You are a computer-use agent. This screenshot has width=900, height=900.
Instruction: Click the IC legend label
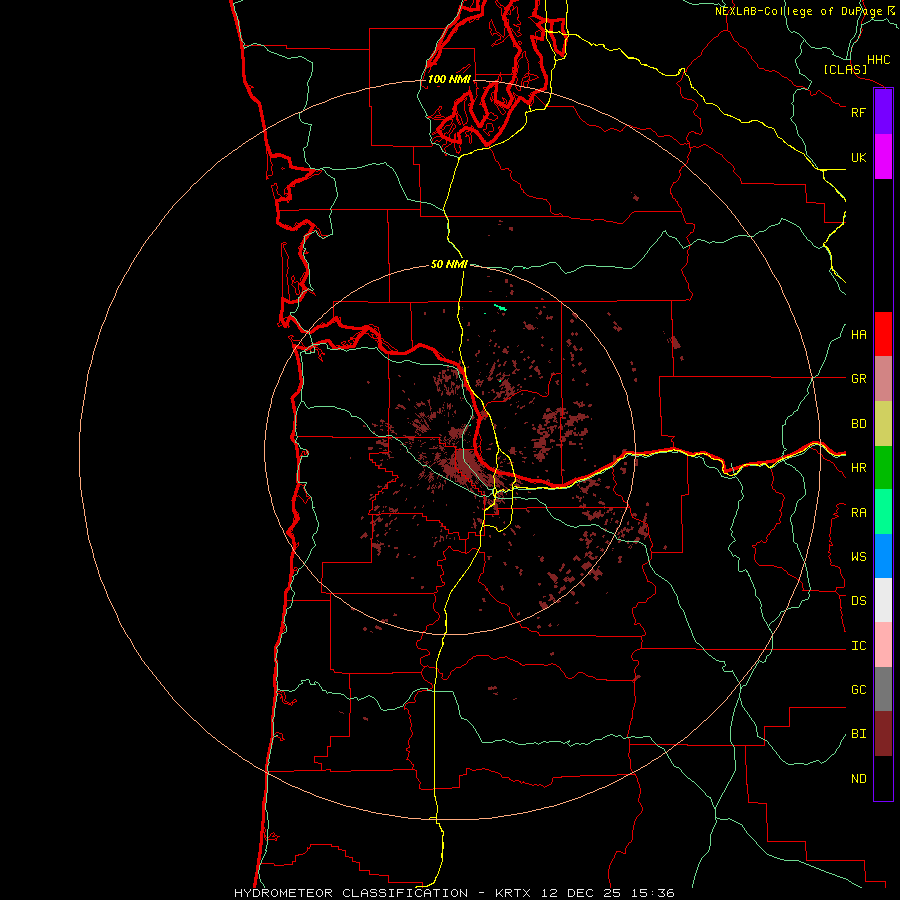(x=858, y=646)
